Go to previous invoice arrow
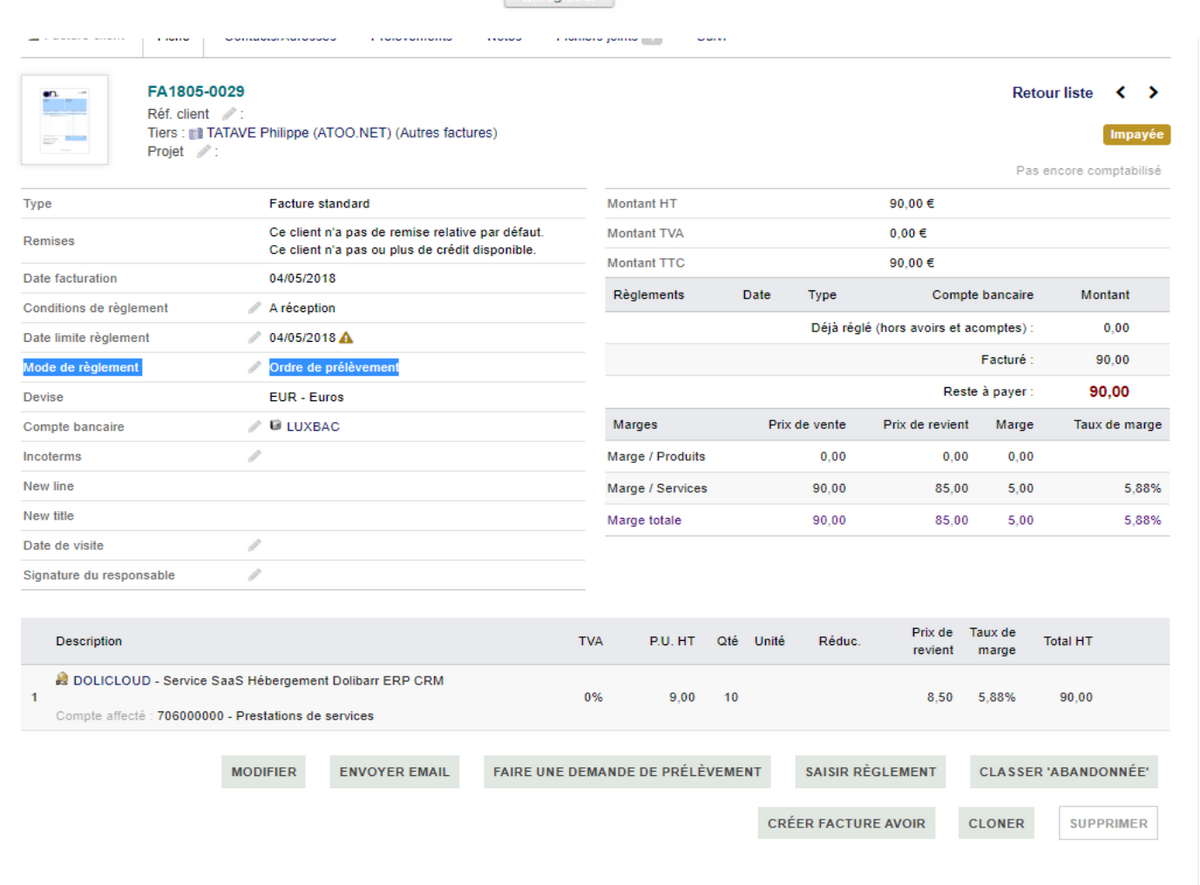Image resolution: width=1200 pixels, height=885 pixels. [1121, 92]
